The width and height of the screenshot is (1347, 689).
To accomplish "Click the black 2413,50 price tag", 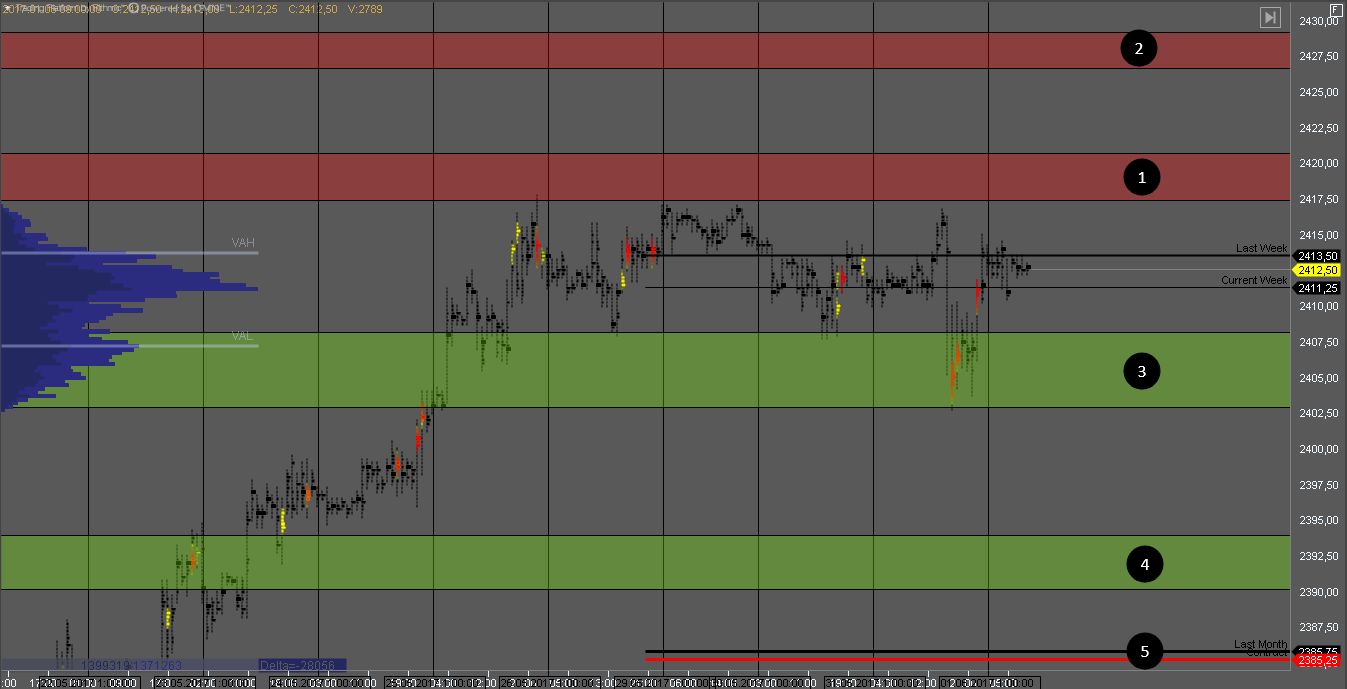I will point(1317,256).
